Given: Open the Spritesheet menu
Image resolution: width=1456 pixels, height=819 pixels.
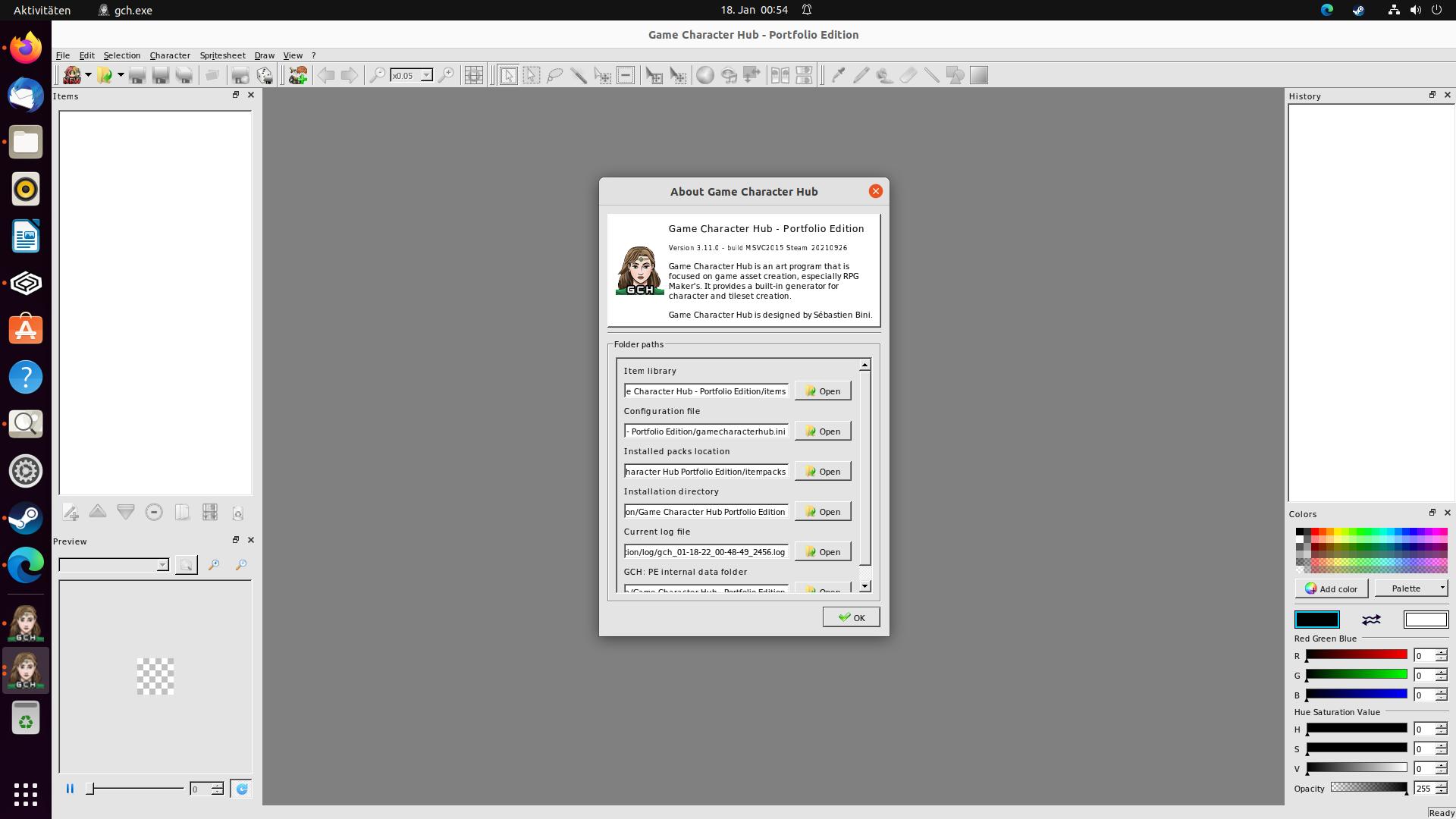Looking at the screenshot, I should (x=221, y=55).
